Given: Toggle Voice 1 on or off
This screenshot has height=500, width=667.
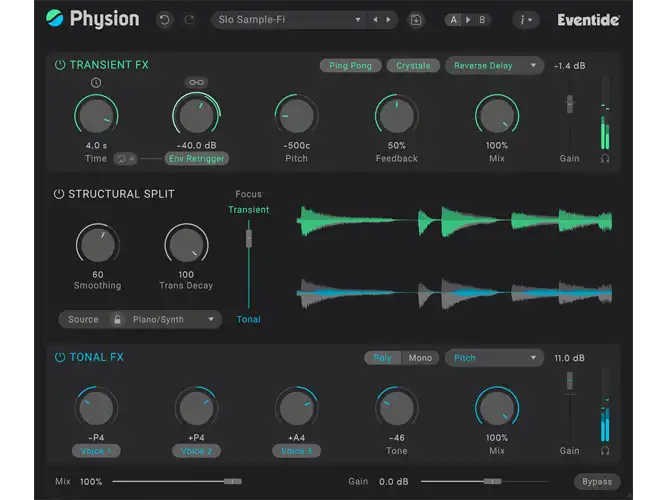Looking at the screenshot, I should click(96, 451).
